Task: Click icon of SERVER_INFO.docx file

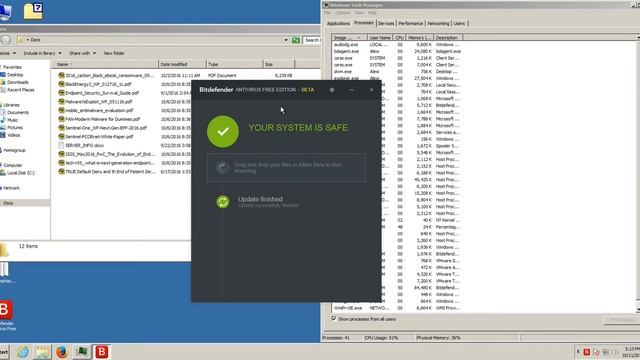Action: (x=61, y=145)
